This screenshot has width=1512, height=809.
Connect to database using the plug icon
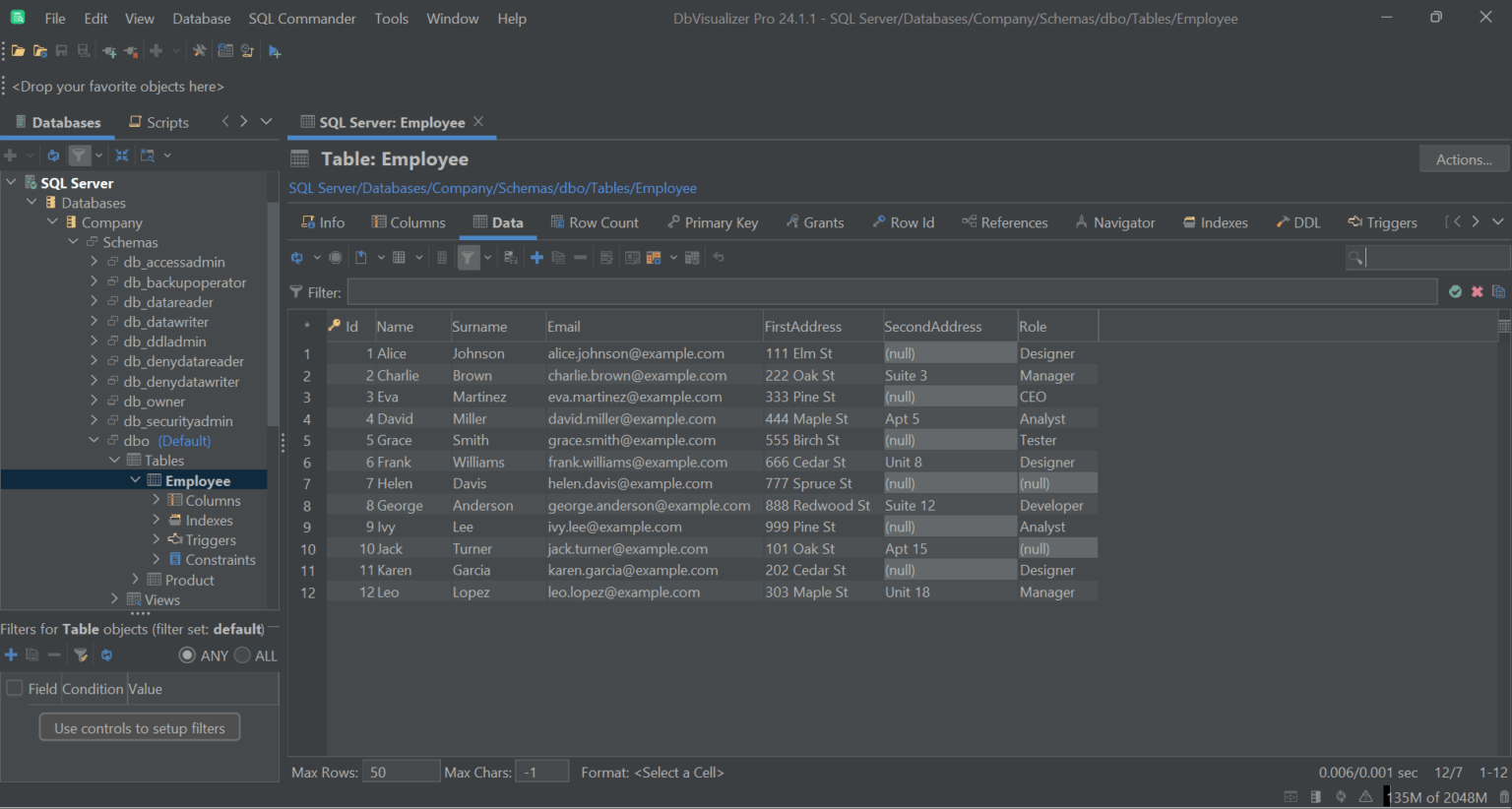click(109, 50)
